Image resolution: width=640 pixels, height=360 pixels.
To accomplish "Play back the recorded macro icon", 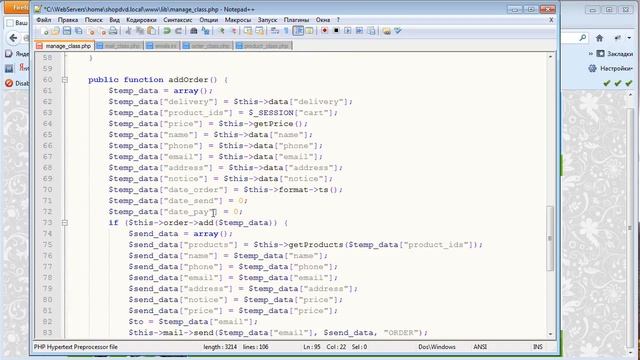I will coord(348,31).
